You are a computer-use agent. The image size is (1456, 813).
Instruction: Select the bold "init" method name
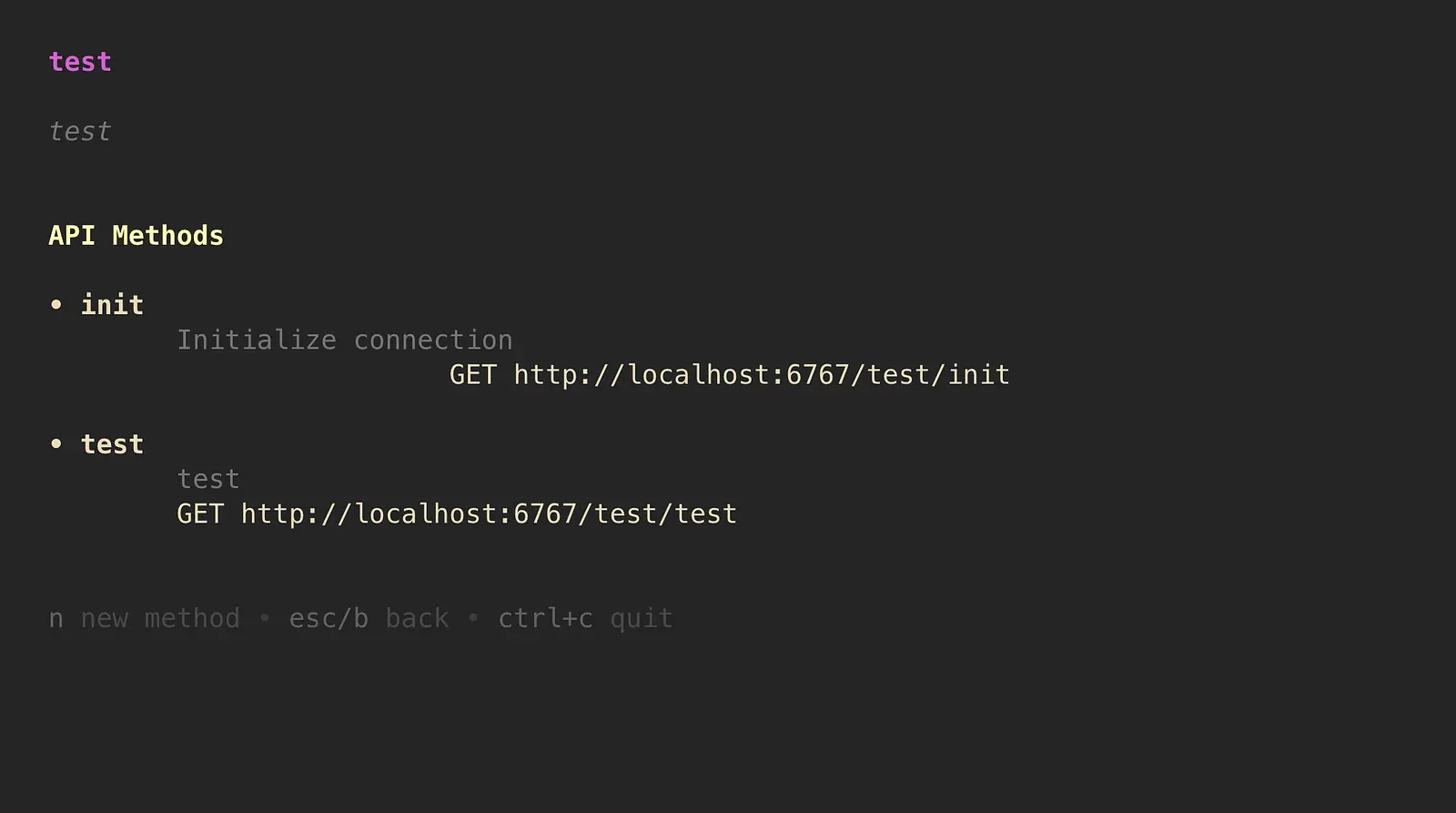112,305
